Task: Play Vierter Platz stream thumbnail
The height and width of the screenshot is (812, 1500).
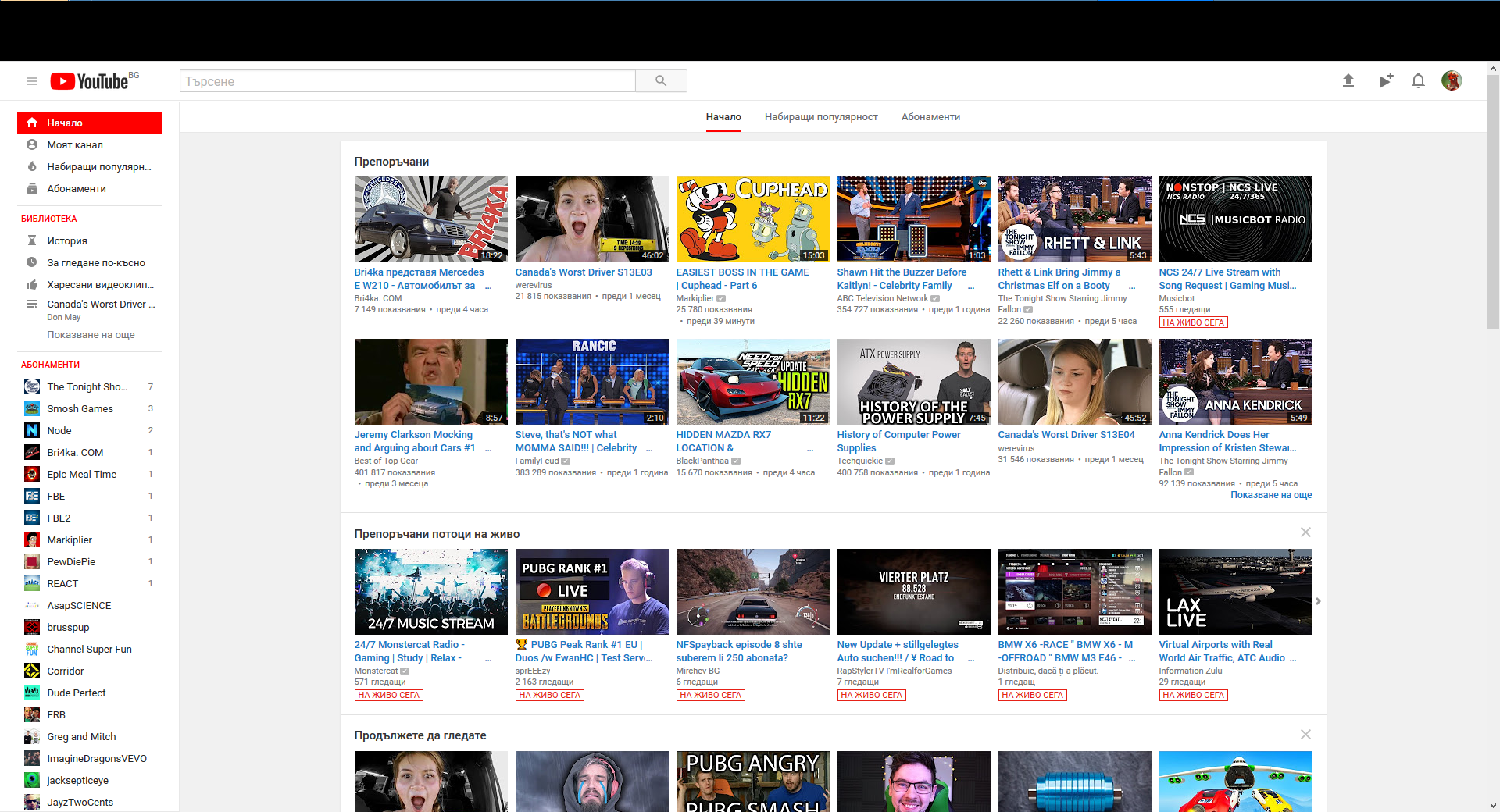Action: pos(913,592)
